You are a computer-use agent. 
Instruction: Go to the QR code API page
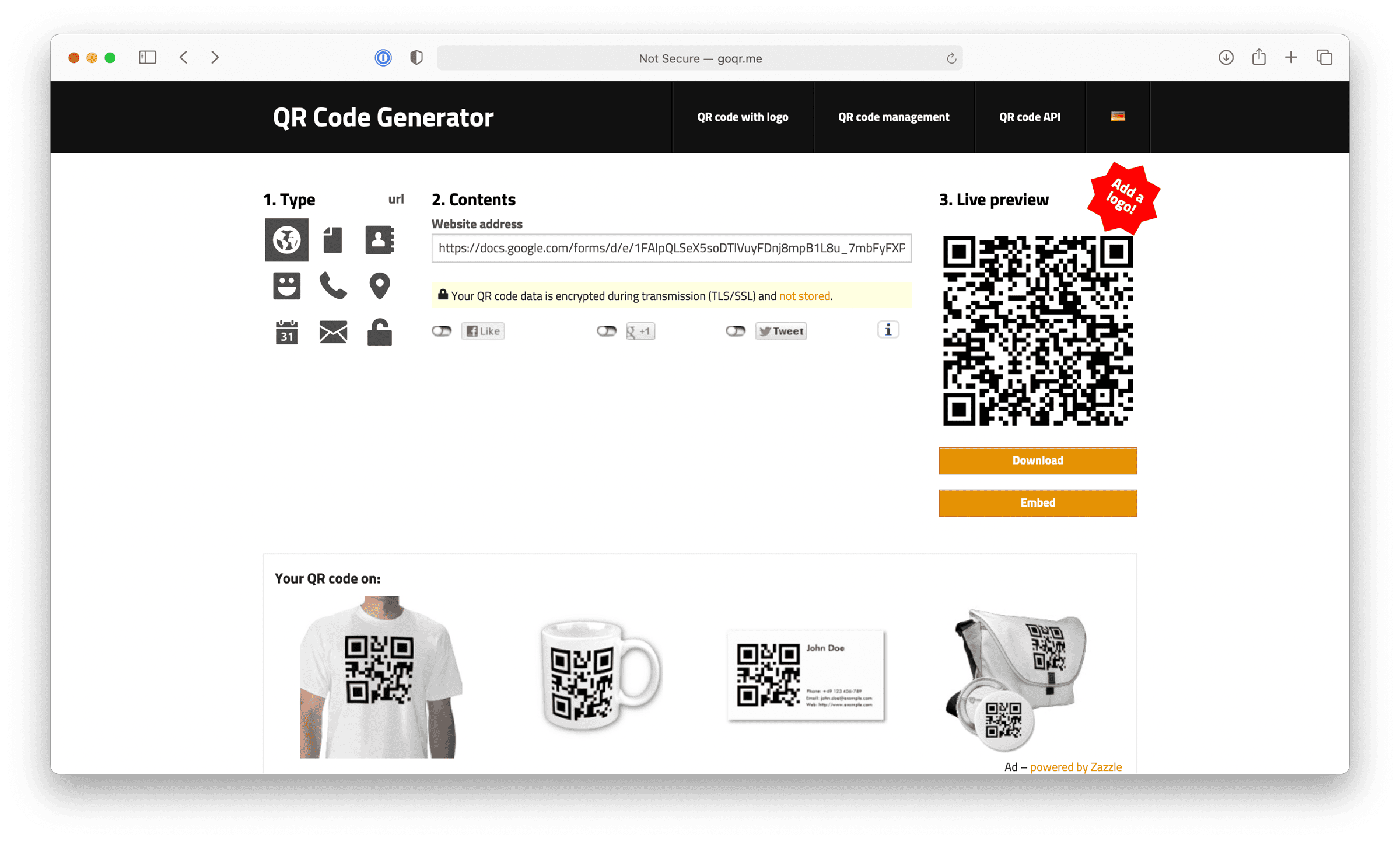(1030, 117)
